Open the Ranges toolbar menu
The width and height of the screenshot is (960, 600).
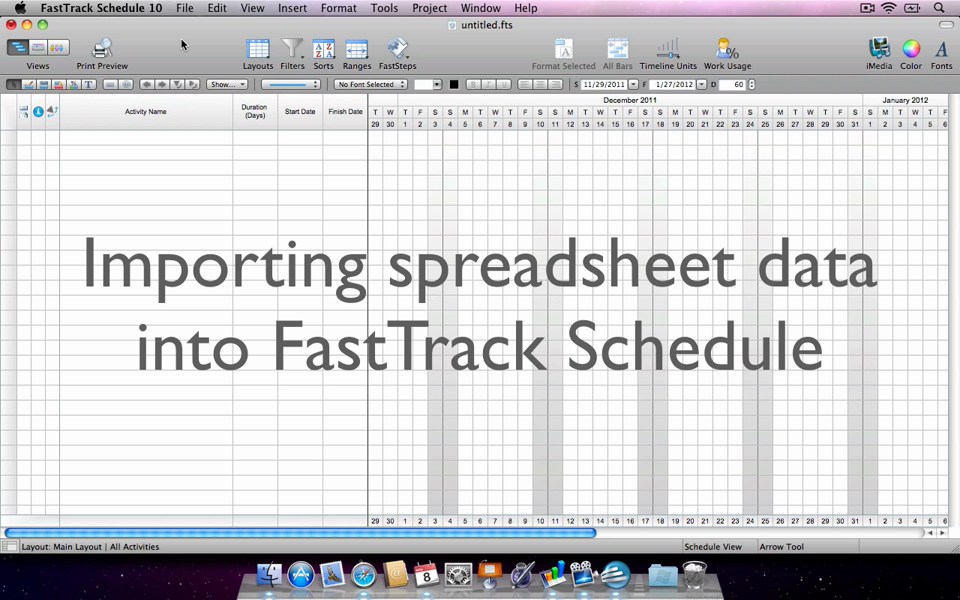357,54
